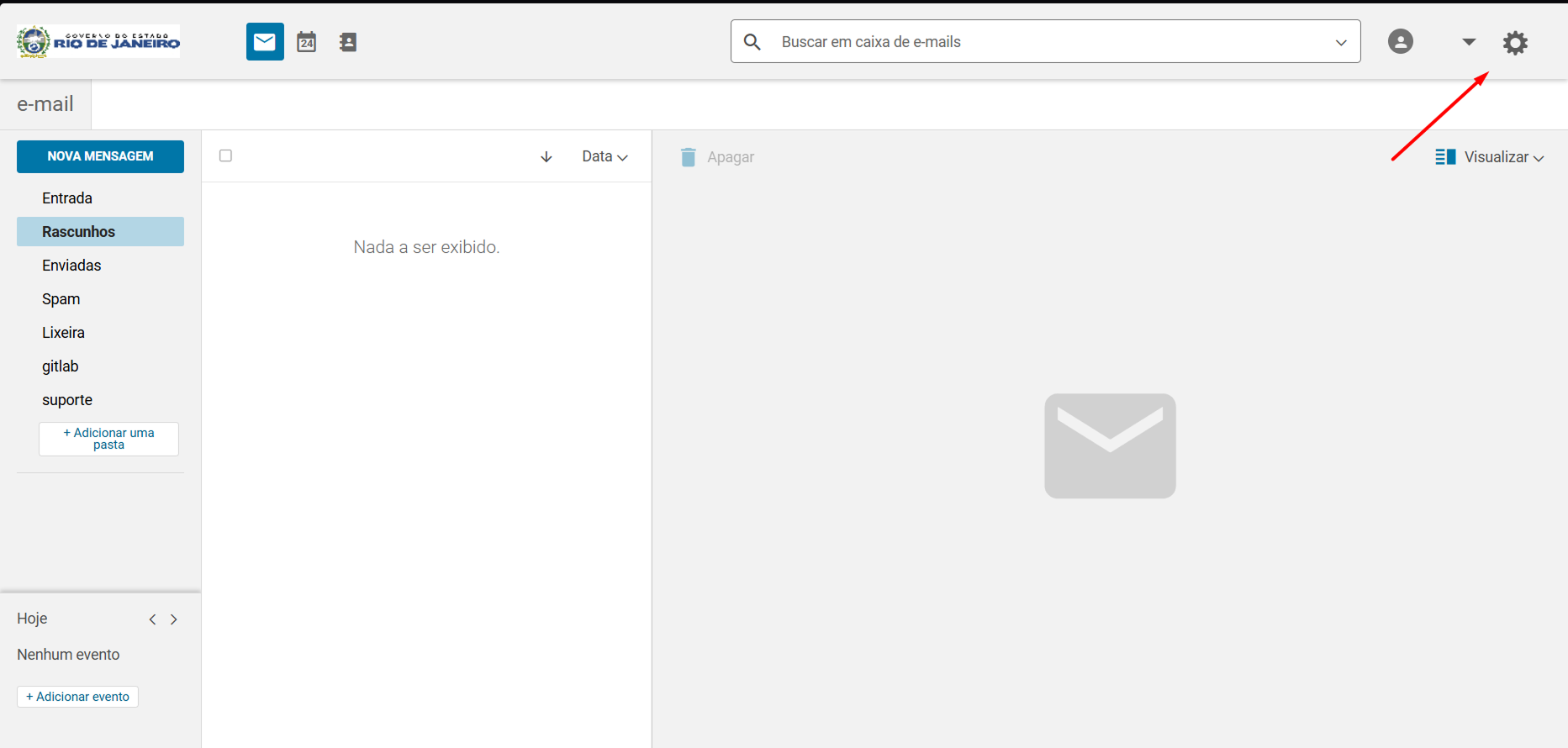Screen dimensions: 1568x748
Task: Open the calendar icon
Action: pyautogui.click(x=307, y=42)
